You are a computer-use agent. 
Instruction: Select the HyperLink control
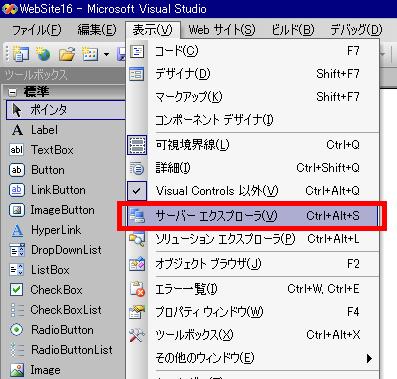[x=66, y=230]
